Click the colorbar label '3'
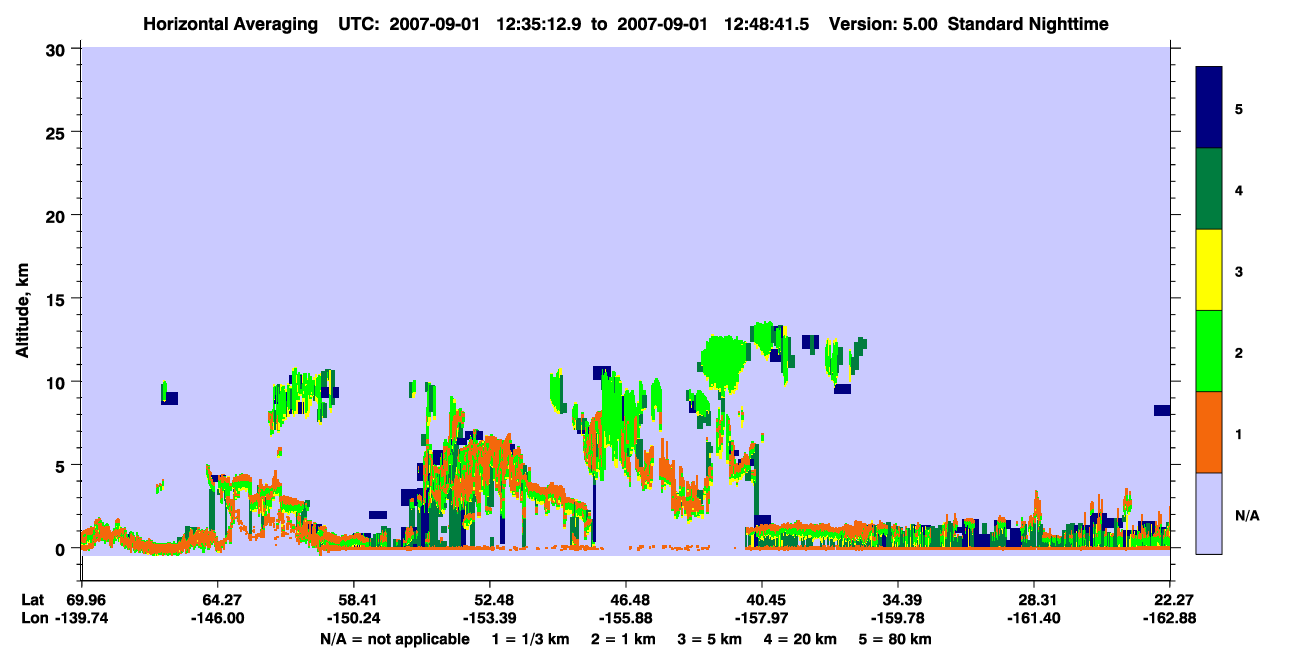The image size is (1300, 667). click(1239, 270)
